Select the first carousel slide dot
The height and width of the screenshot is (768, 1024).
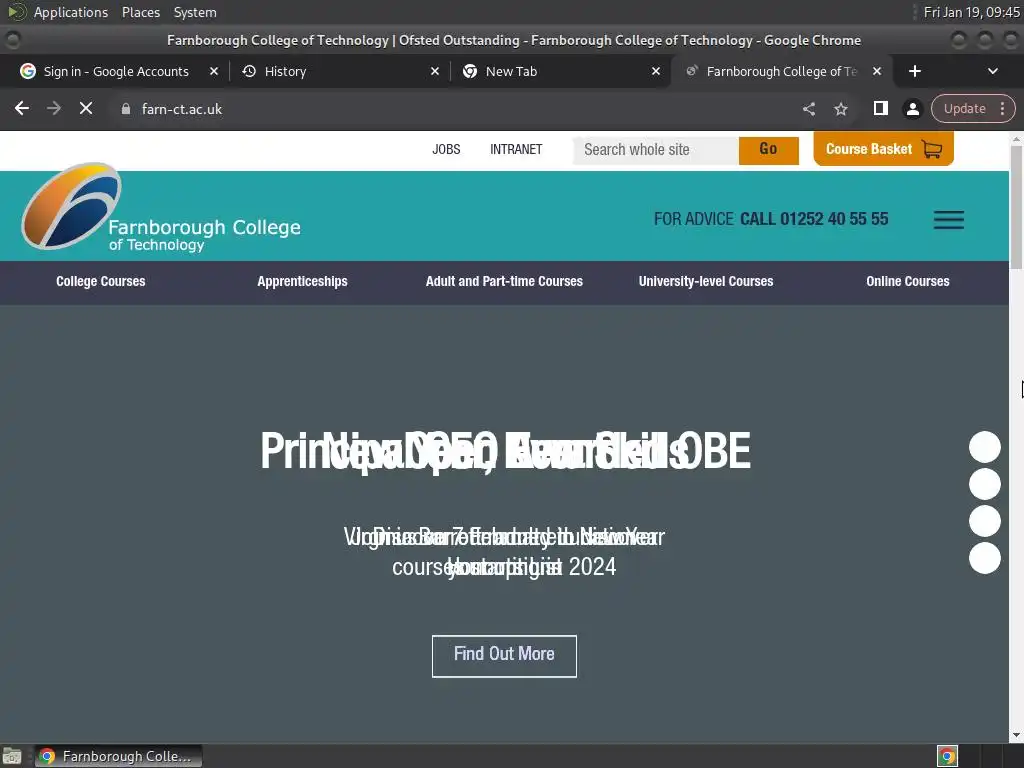point(985,447)
